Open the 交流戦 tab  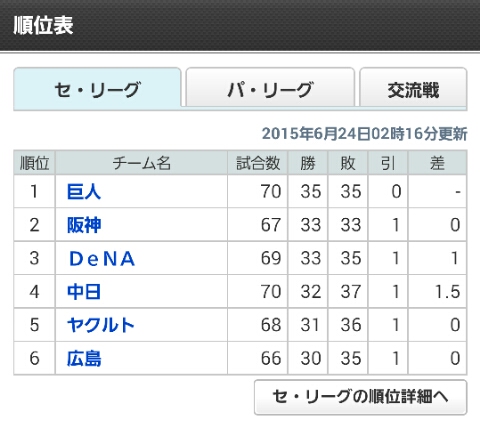(x=413, y=87)
